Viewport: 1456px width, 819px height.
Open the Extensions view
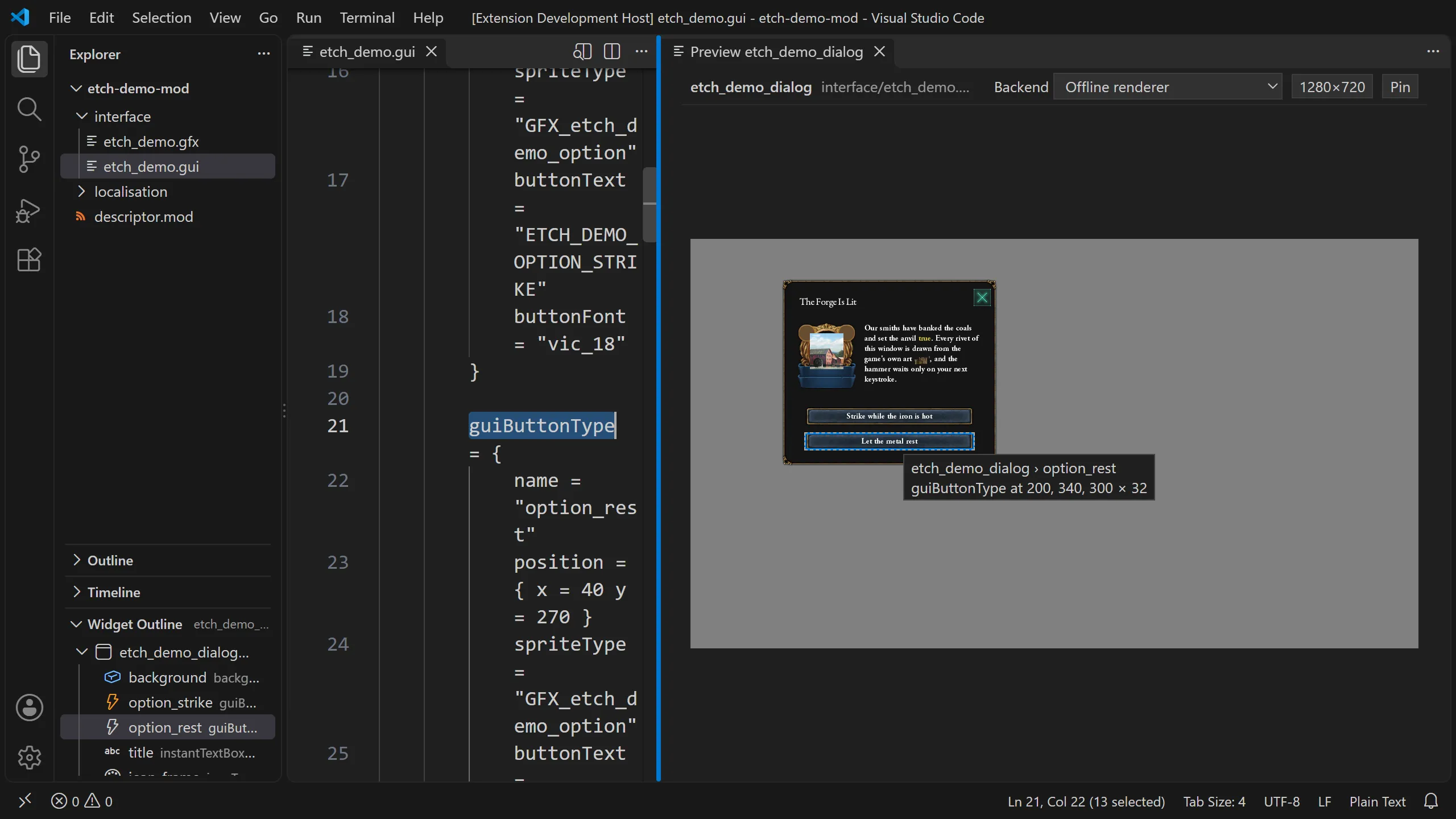[x=29, y=260]
